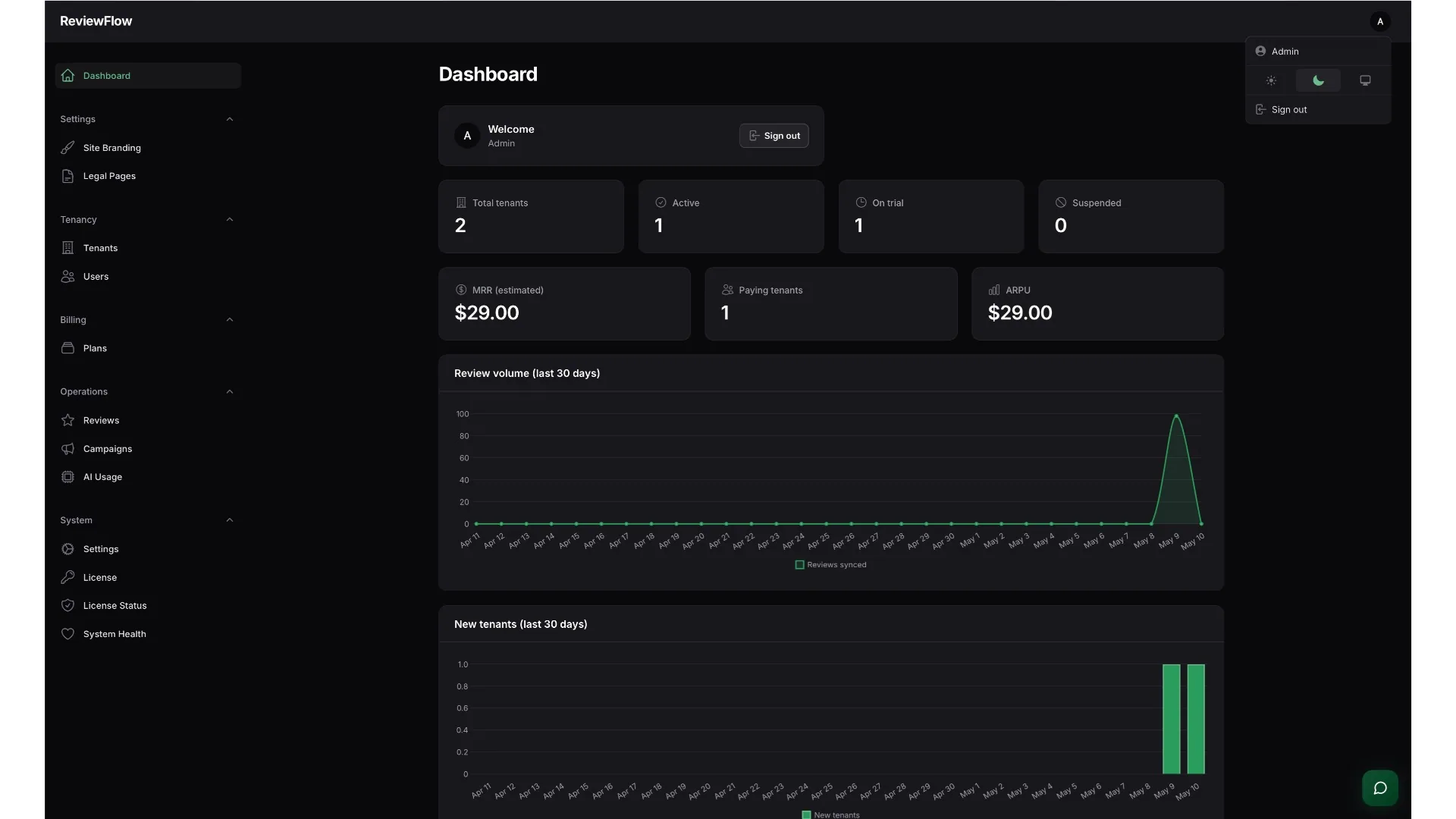Click the Users people icon
The width and height of the screenshot is (1456, 819).
point(67,276)
